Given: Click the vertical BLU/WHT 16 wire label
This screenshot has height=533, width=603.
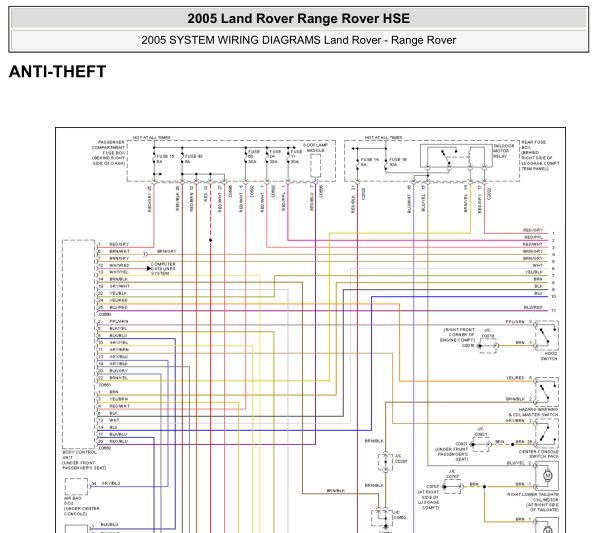Looking at the screenshot, I should tap(409, 200).
